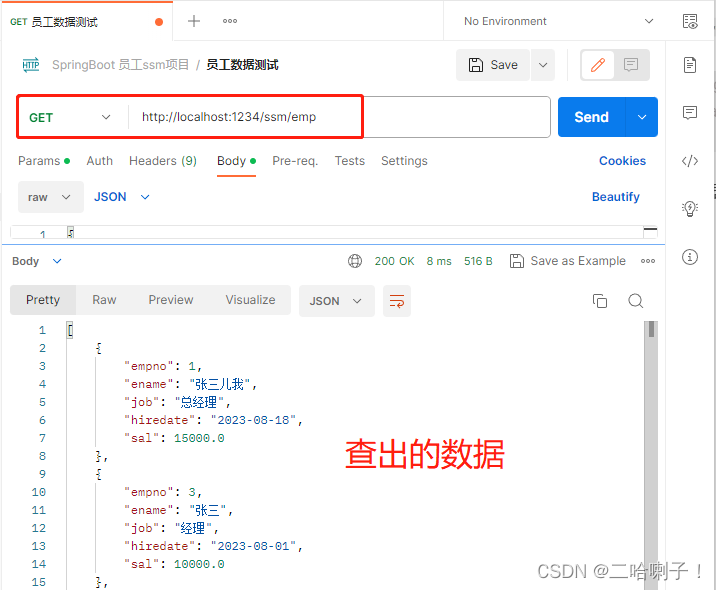Select the Pretty response view
716x590 pixels.
coord(43,300)
